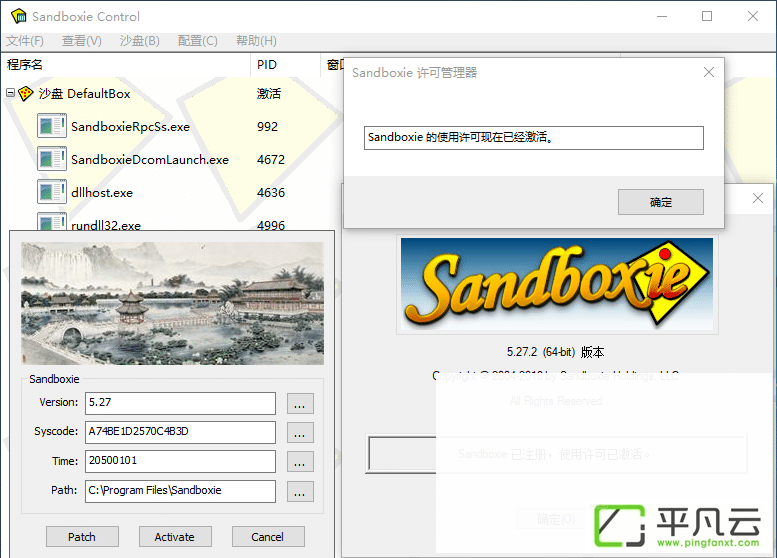777x558 pixels.
Task: Click the browse button next to Time
Action: pyautogui.click(x=300, y=461)
